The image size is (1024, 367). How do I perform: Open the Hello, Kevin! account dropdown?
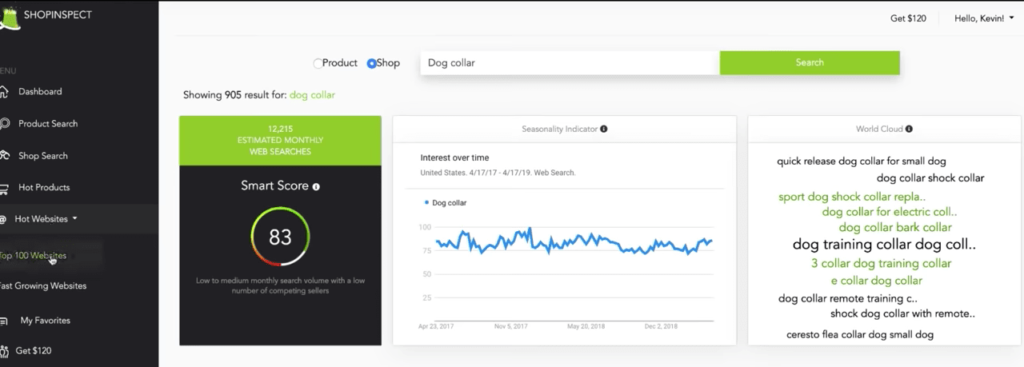click(984, 18)
